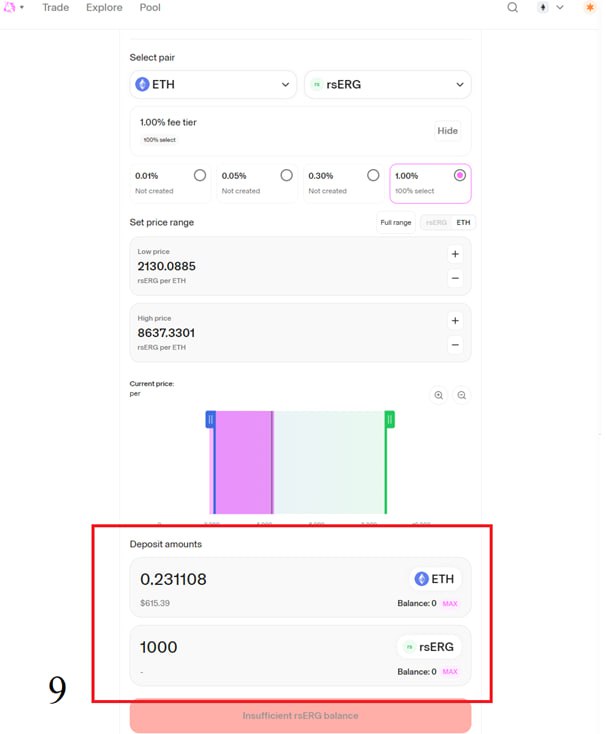Click the blue left range handle
This screenshot has width=606, height=734.
coord(210,419)
